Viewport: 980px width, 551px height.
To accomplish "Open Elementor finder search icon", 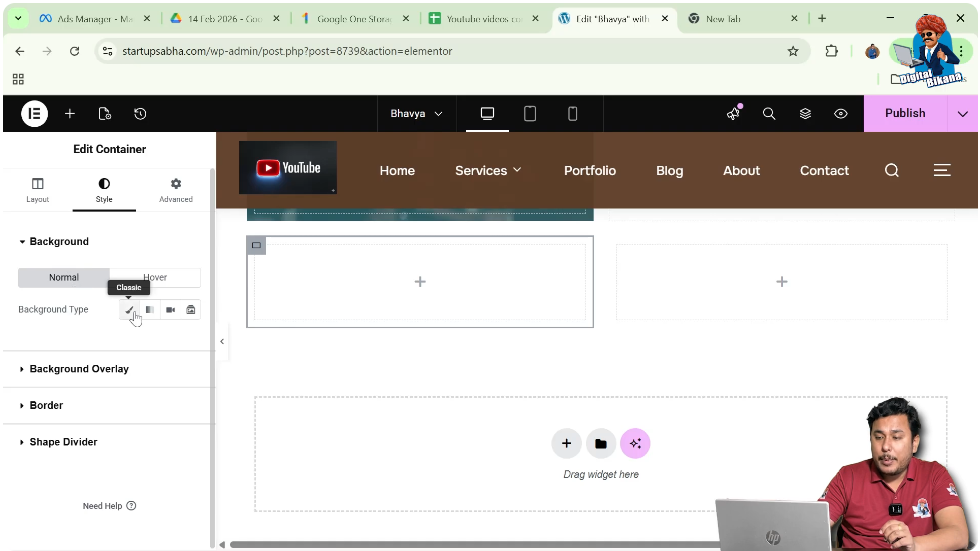I will point(769,114).
